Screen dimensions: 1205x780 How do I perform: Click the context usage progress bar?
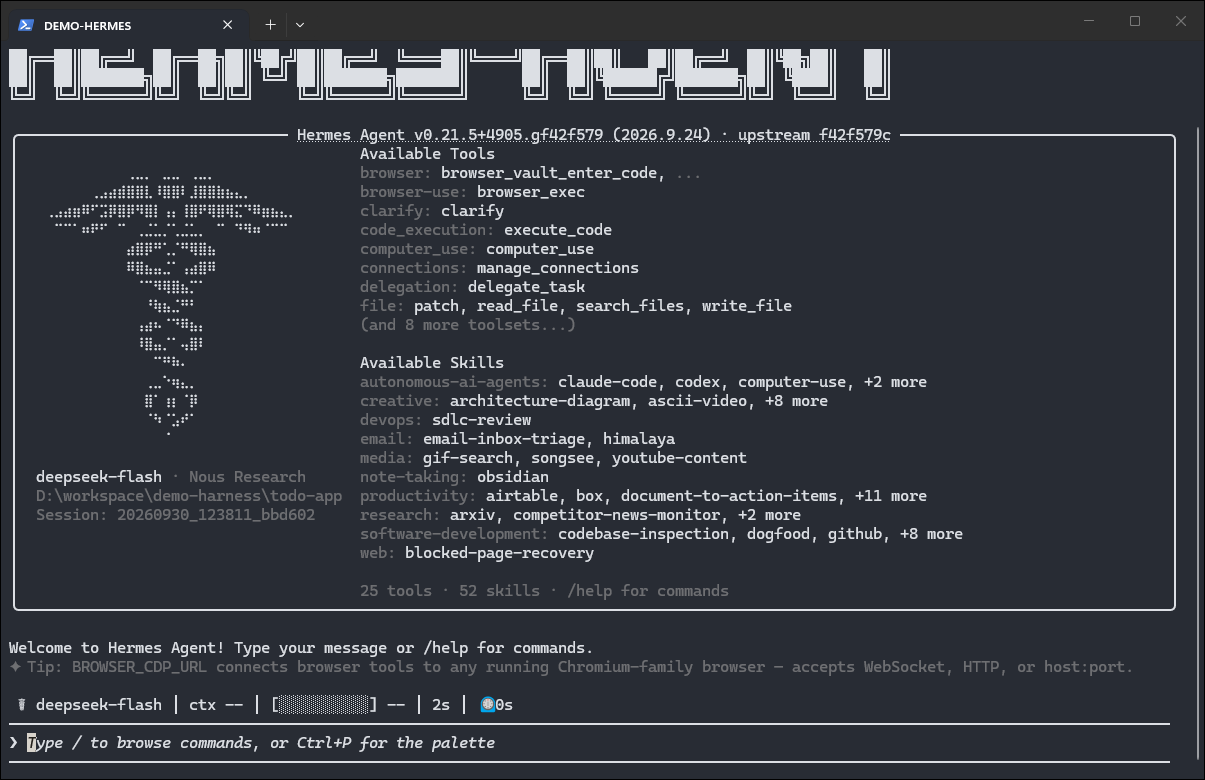coord(325,705)
